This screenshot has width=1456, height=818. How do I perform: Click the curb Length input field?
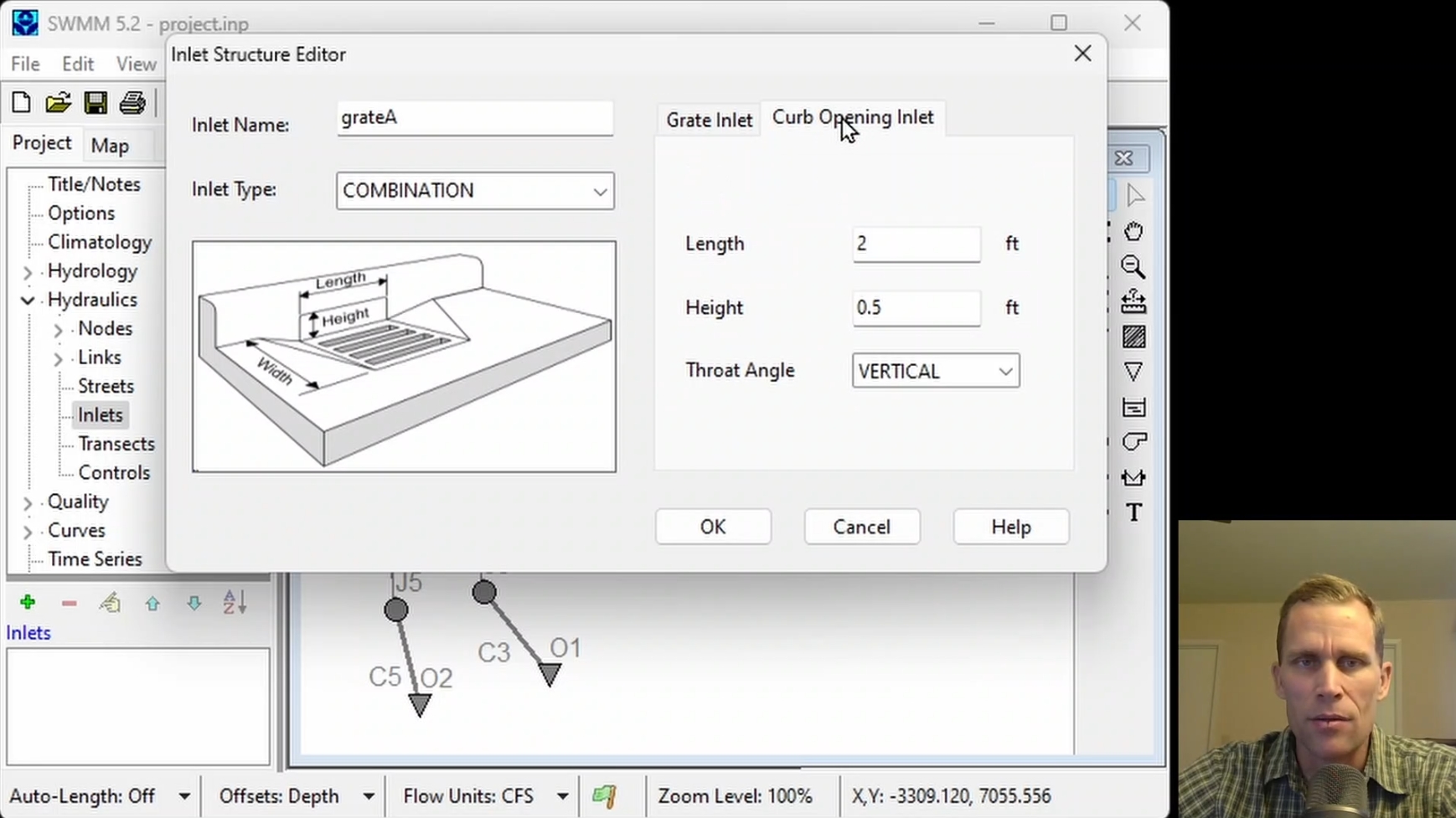[x=916, y=244]
